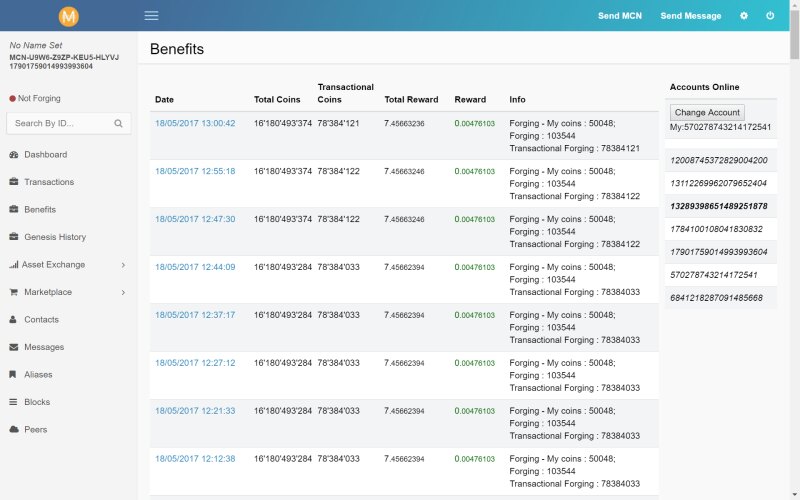The width and height of the screenshot is (800, 500).
Task: Toggle the Not Forging status indicator
Action: point(13,99)
